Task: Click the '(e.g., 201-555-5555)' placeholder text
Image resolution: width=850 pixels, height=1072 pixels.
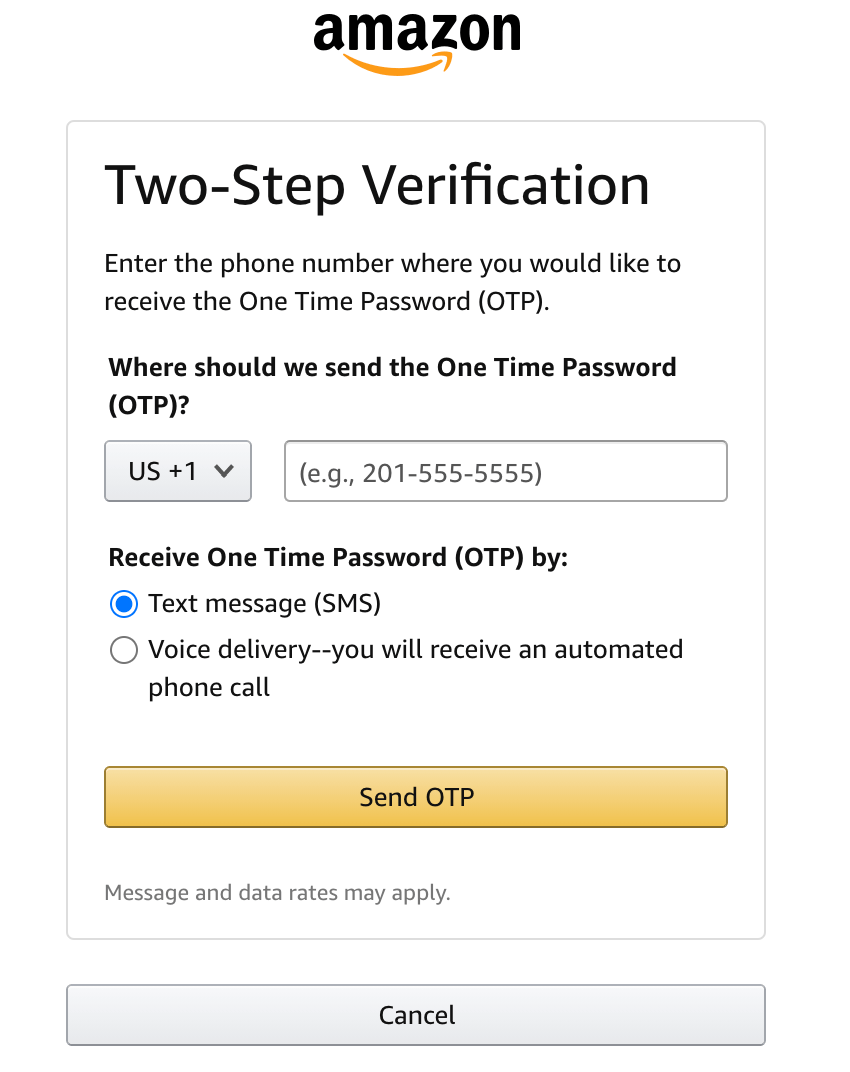Action: pos(421,473)
